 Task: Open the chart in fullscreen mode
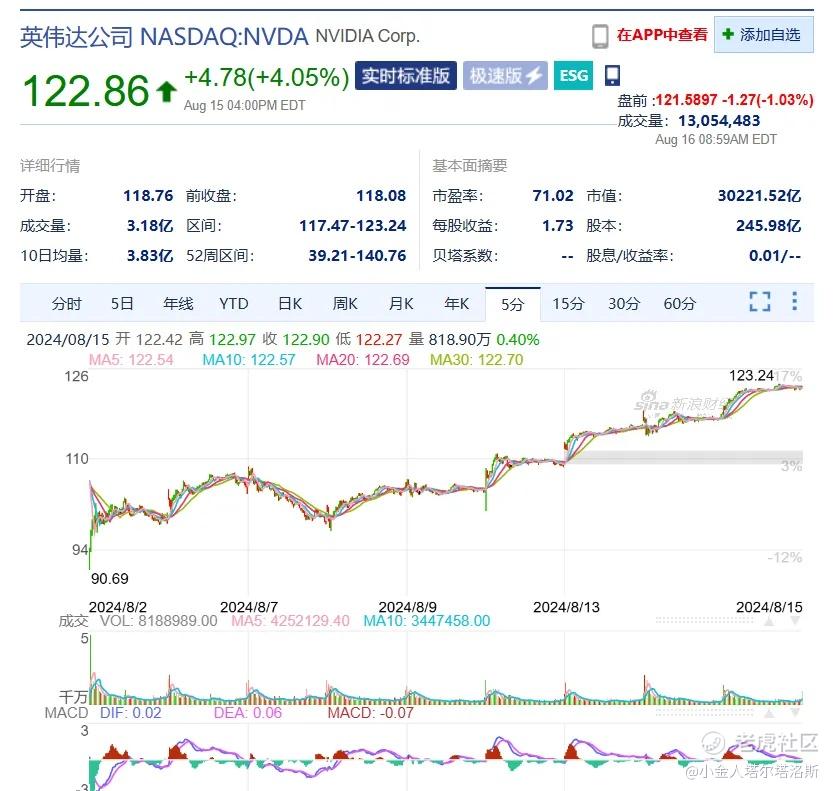click(x=760, y=302)
